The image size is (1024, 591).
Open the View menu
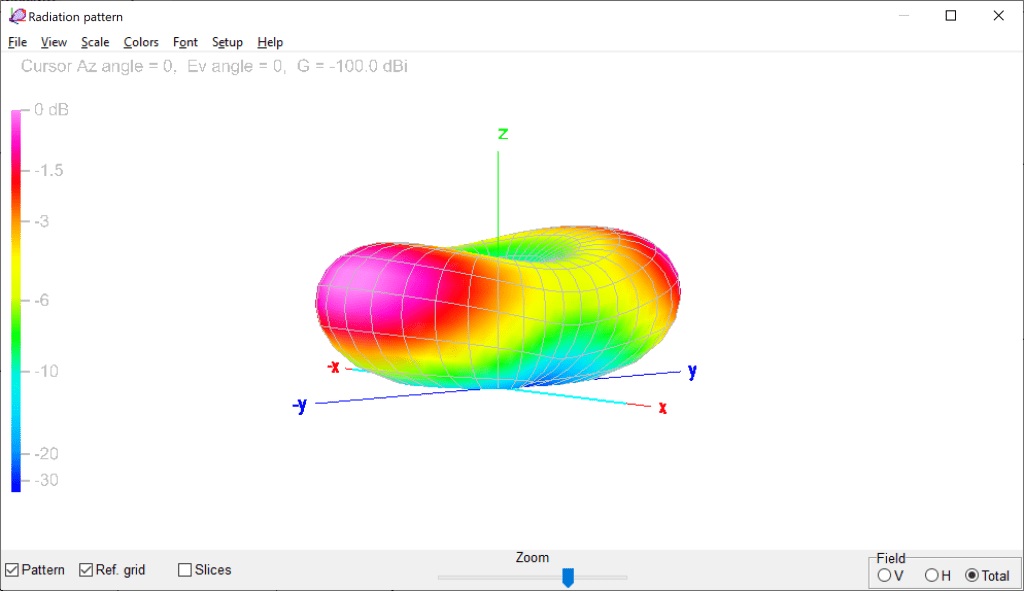coord(53,42)
